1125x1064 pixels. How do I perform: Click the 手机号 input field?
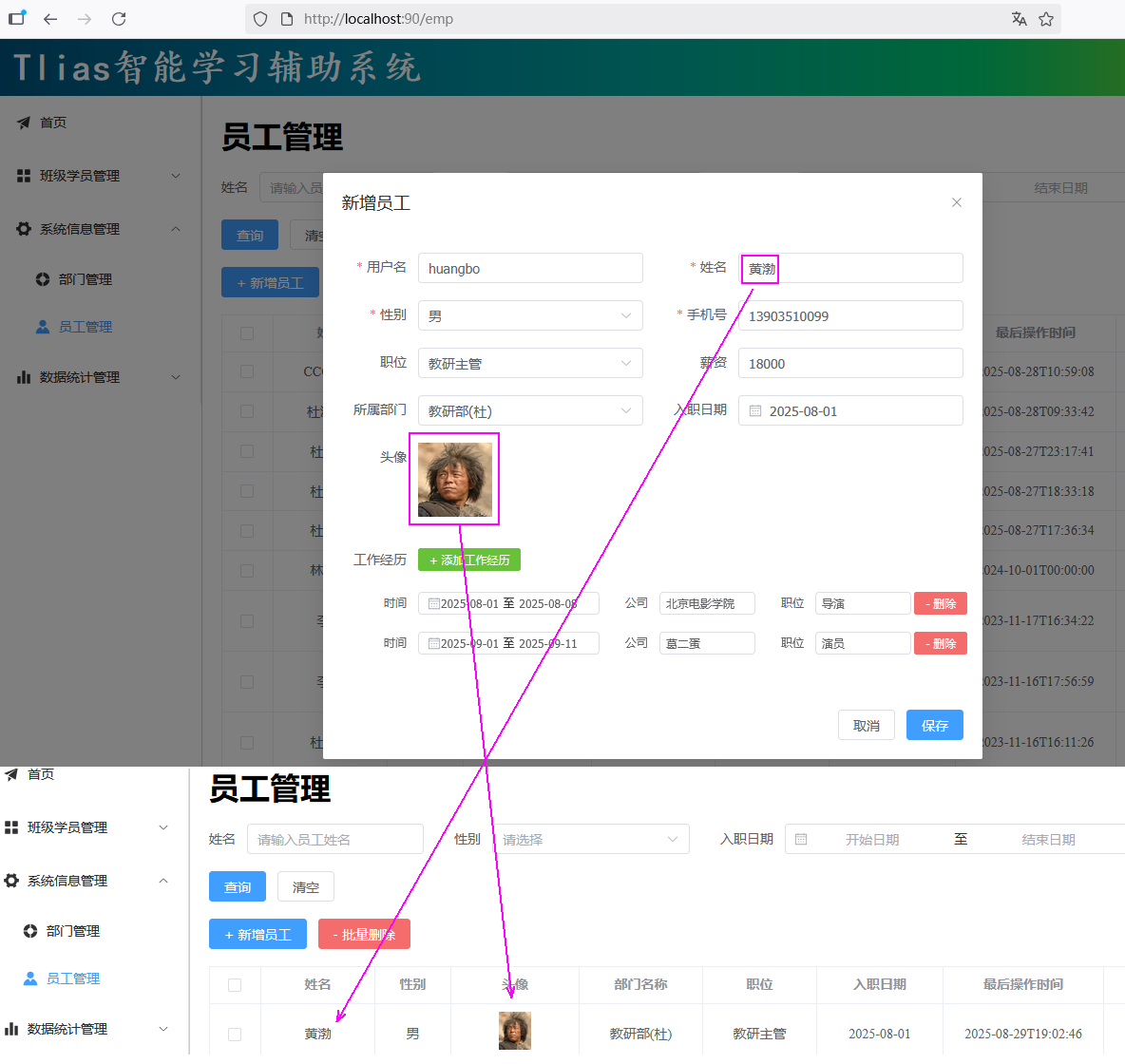(850, 316)
